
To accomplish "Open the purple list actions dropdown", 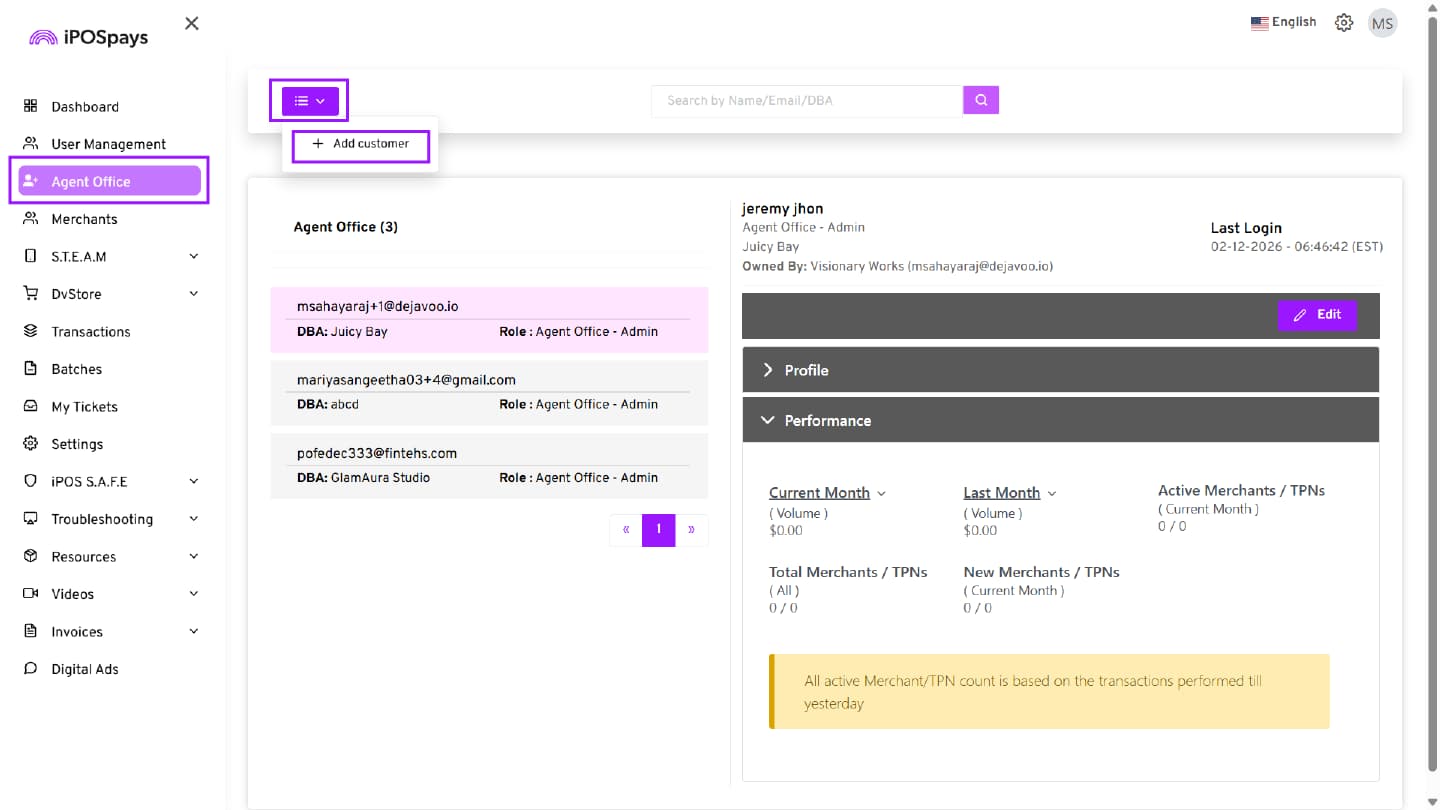I will pyautogui.click(x=310, y=100).
